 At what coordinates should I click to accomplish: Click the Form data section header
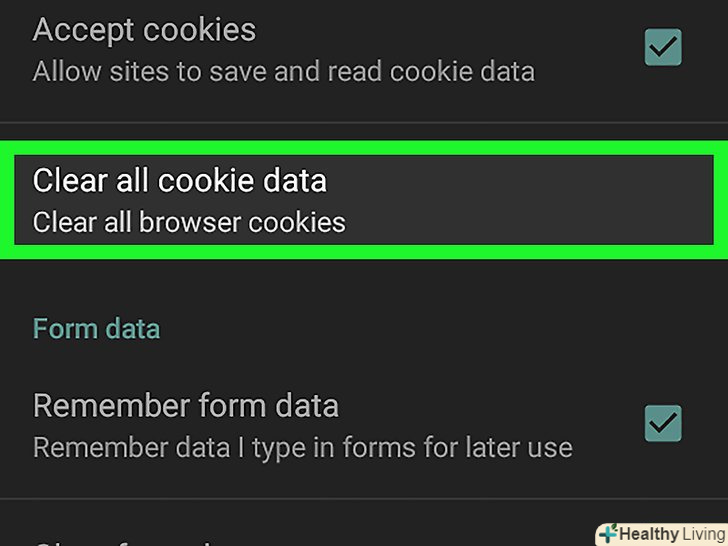96,329
